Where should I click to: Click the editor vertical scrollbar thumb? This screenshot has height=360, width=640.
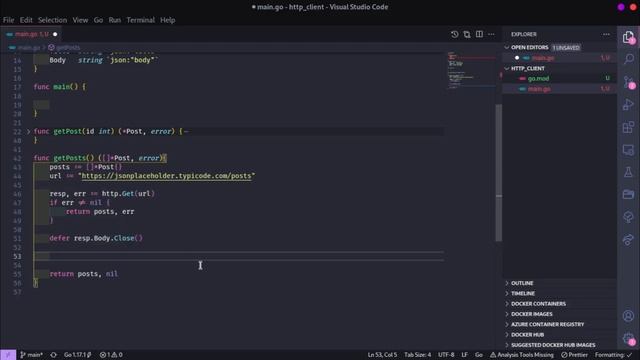tap(499, 173)
